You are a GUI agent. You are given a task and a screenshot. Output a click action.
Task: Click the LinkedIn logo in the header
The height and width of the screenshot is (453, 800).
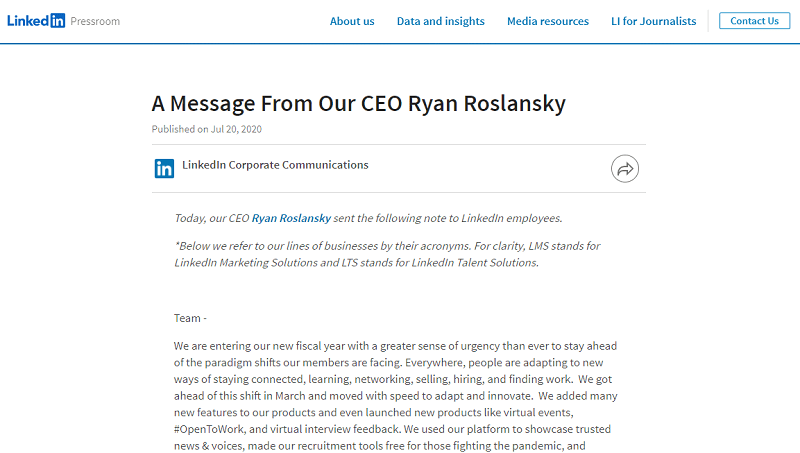click(36, 20)
